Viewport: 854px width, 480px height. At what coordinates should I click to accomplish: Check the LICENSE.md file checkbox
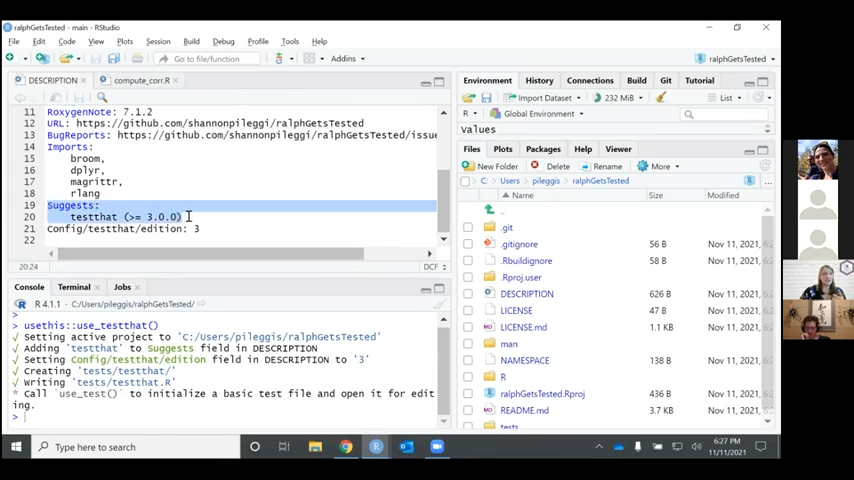[468, 327]
